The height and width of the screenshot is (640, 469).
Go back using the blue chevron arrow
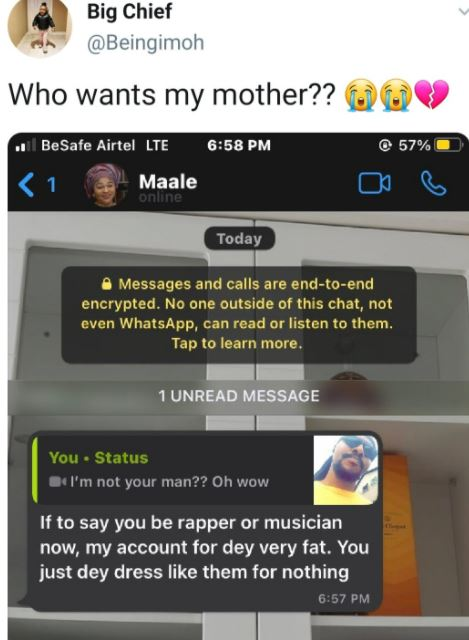pos(26,184)
